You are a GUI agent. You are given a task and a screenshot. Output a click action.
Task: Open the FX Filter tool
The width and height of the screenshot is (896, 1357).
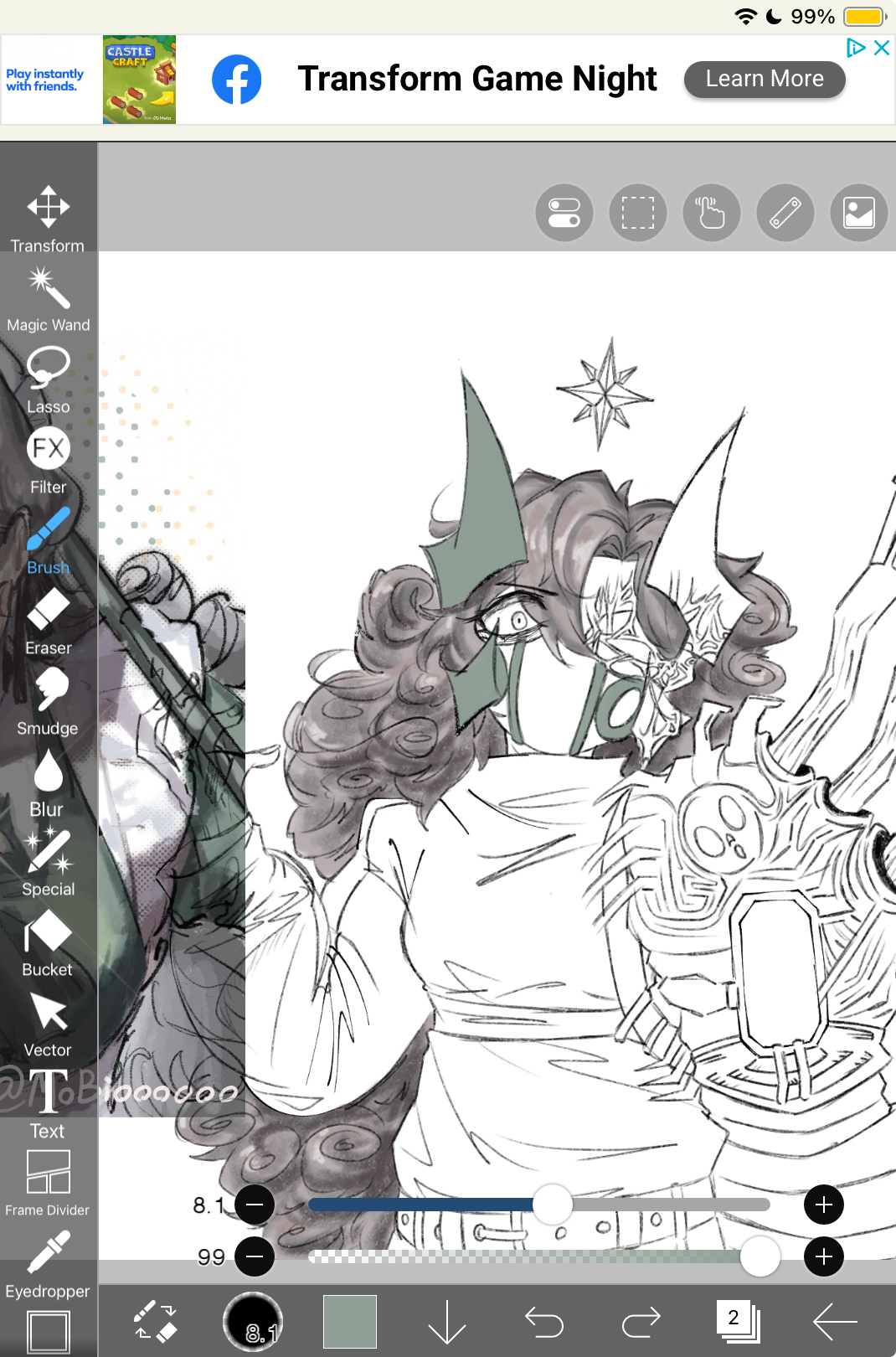(48, 460)
